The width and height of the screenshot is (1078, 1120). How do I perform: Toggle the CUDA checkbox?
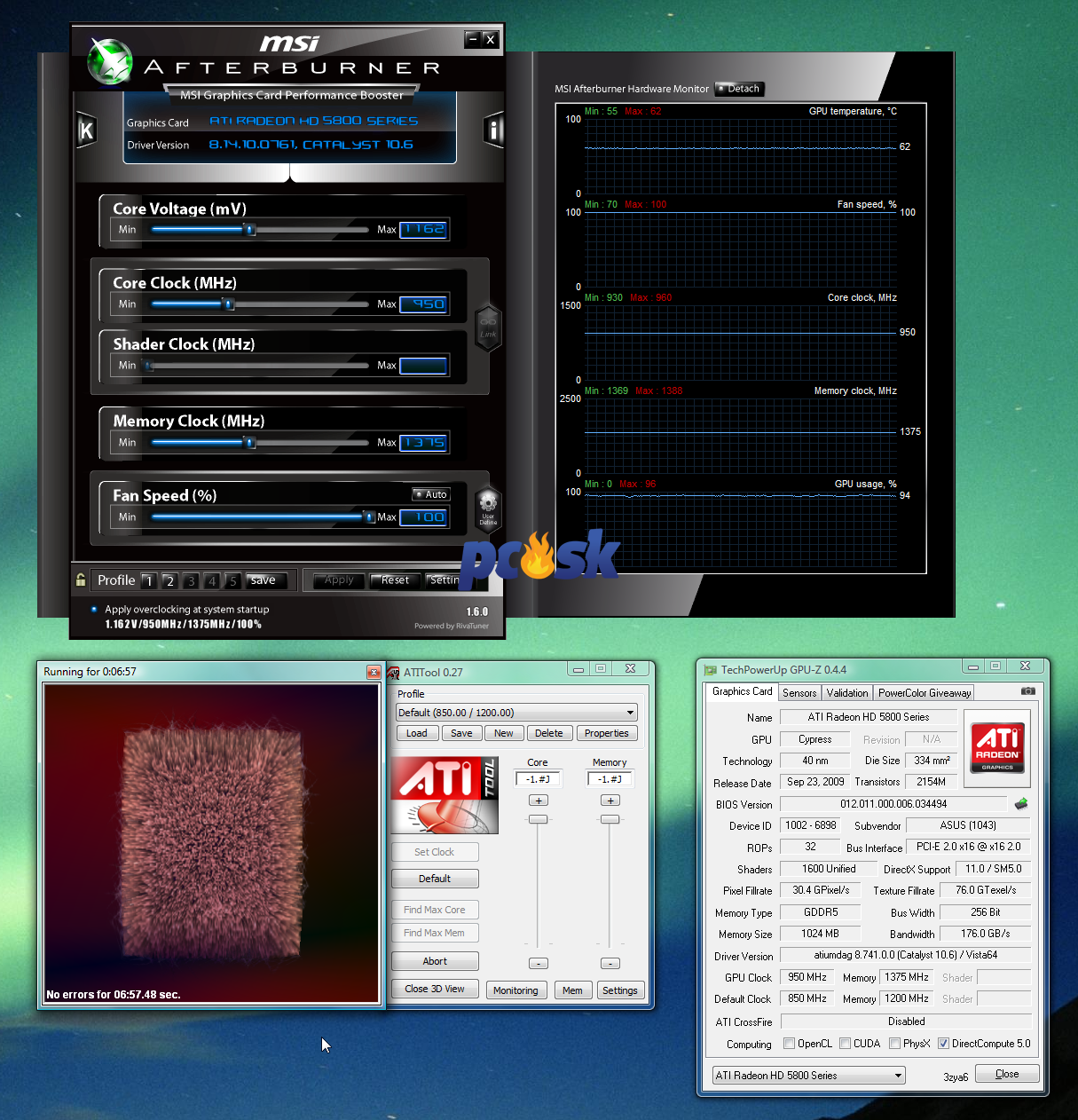coord(845,1044)
